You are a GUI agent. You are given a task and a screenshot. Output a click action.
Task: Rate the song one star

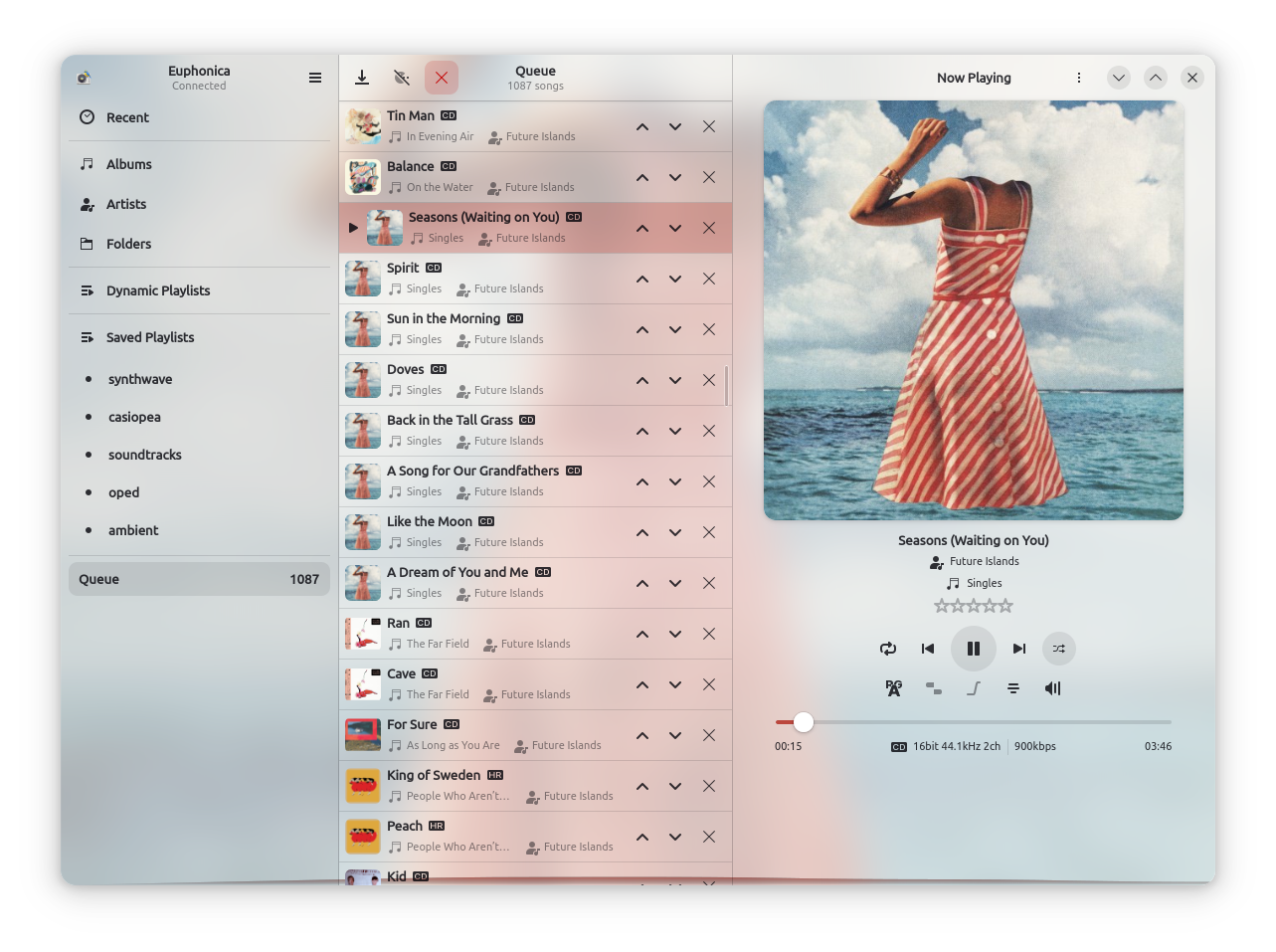[x=942, y=606]
